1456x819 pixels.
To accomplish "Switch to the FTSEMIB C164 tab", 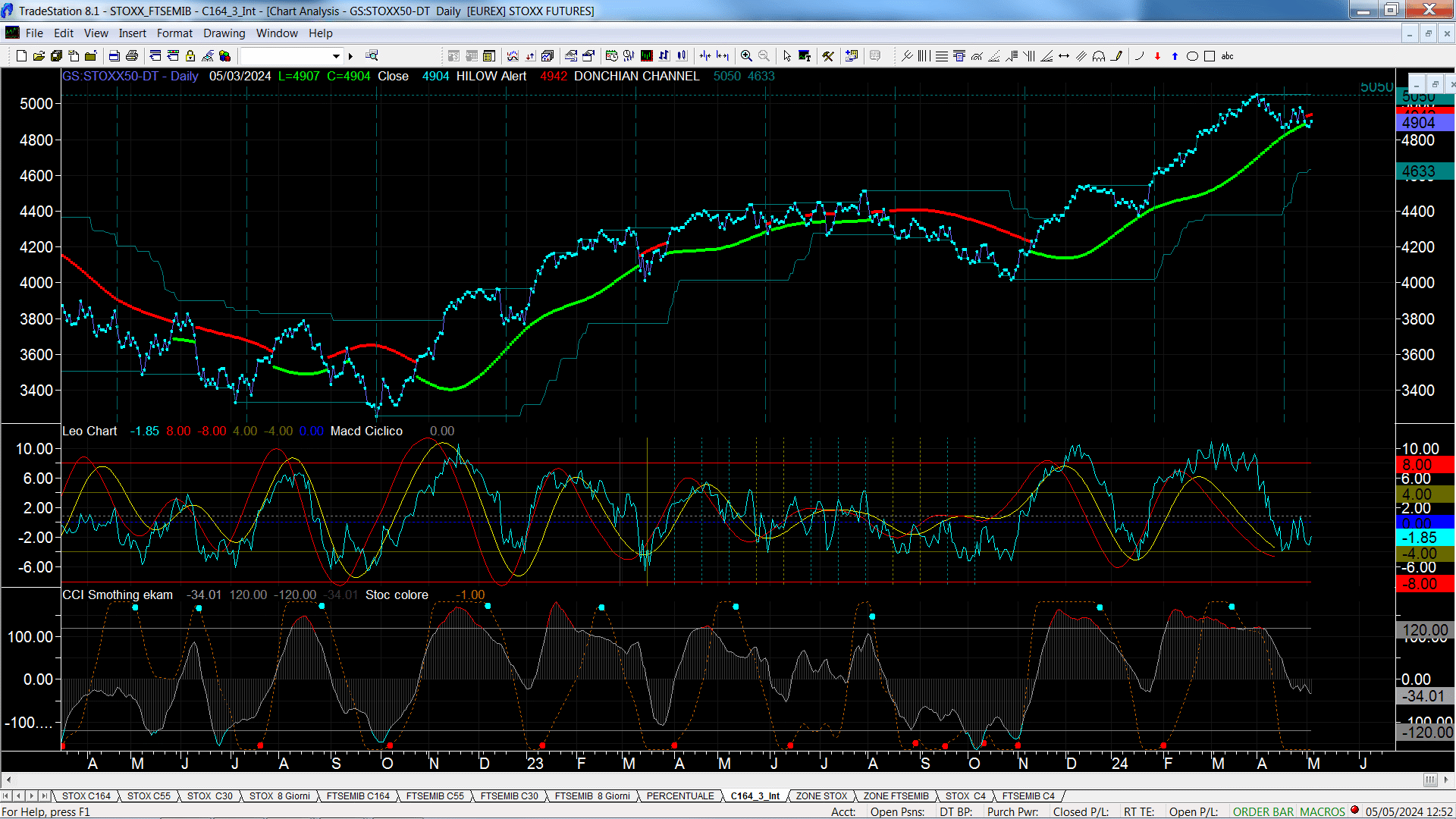I will (x=358, y=796).
